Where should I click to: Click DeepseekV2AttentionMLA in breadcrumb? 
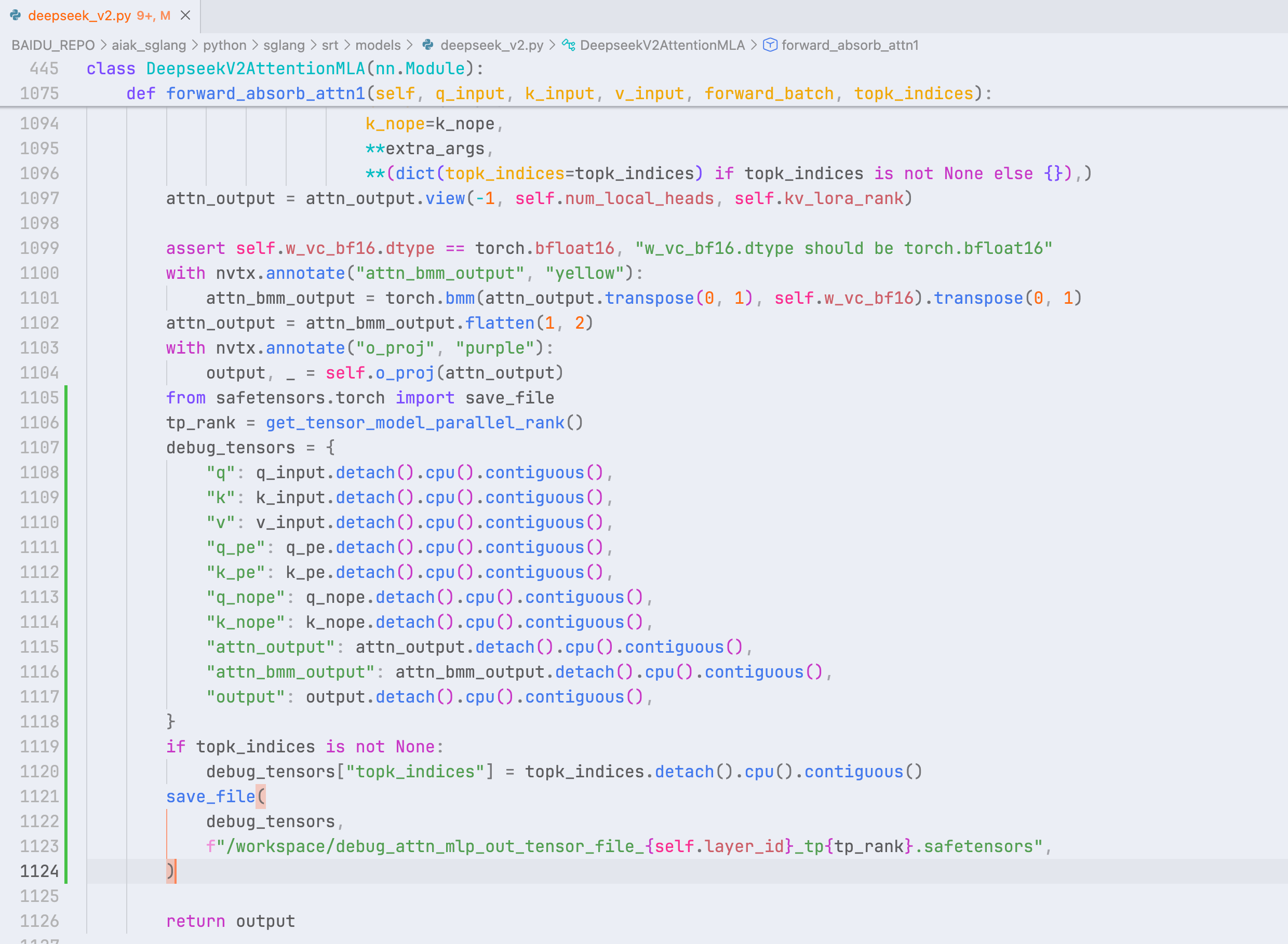pyautogui.click(x=662, y=45)
